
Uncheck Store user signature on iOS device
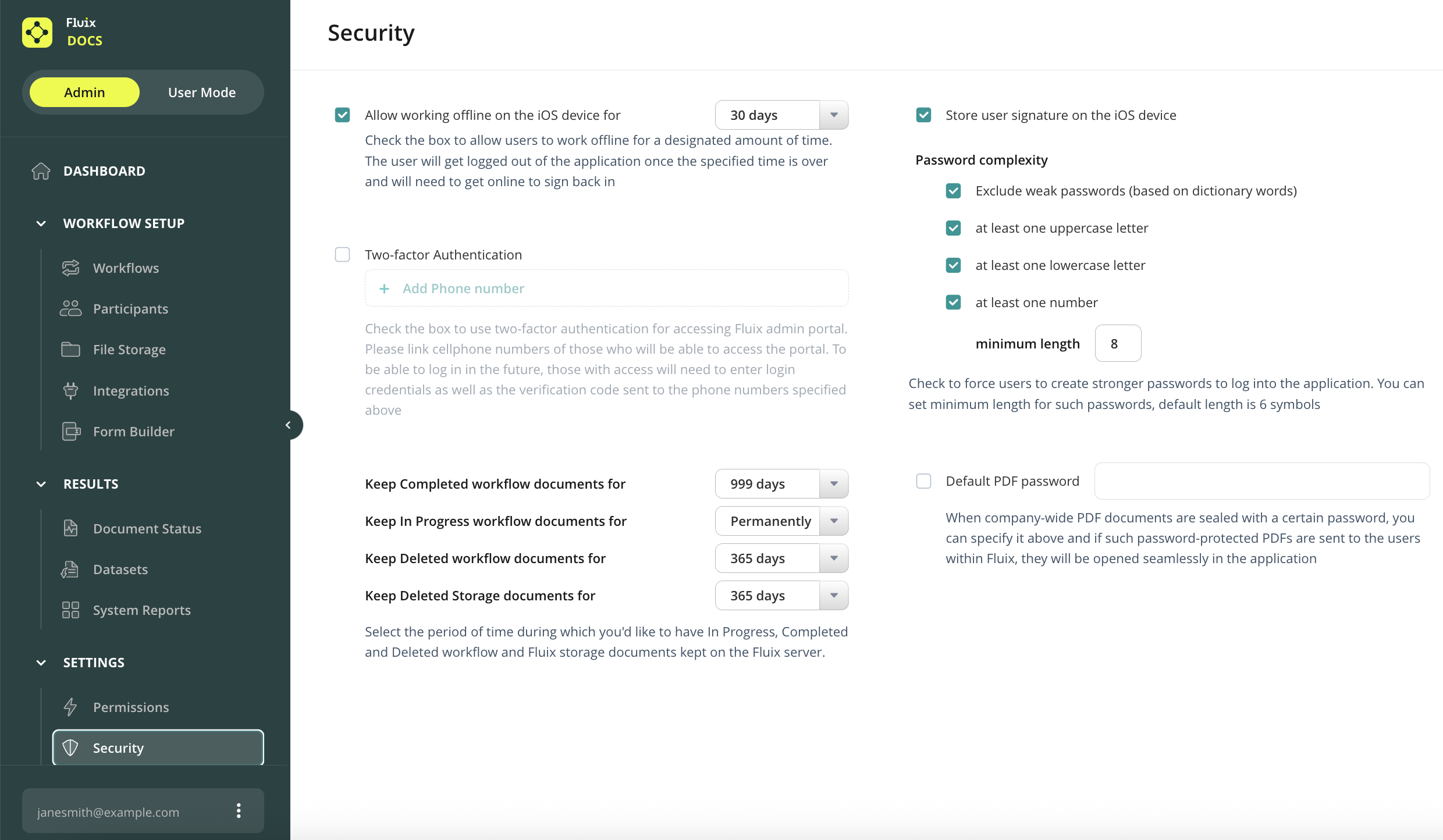923,115
